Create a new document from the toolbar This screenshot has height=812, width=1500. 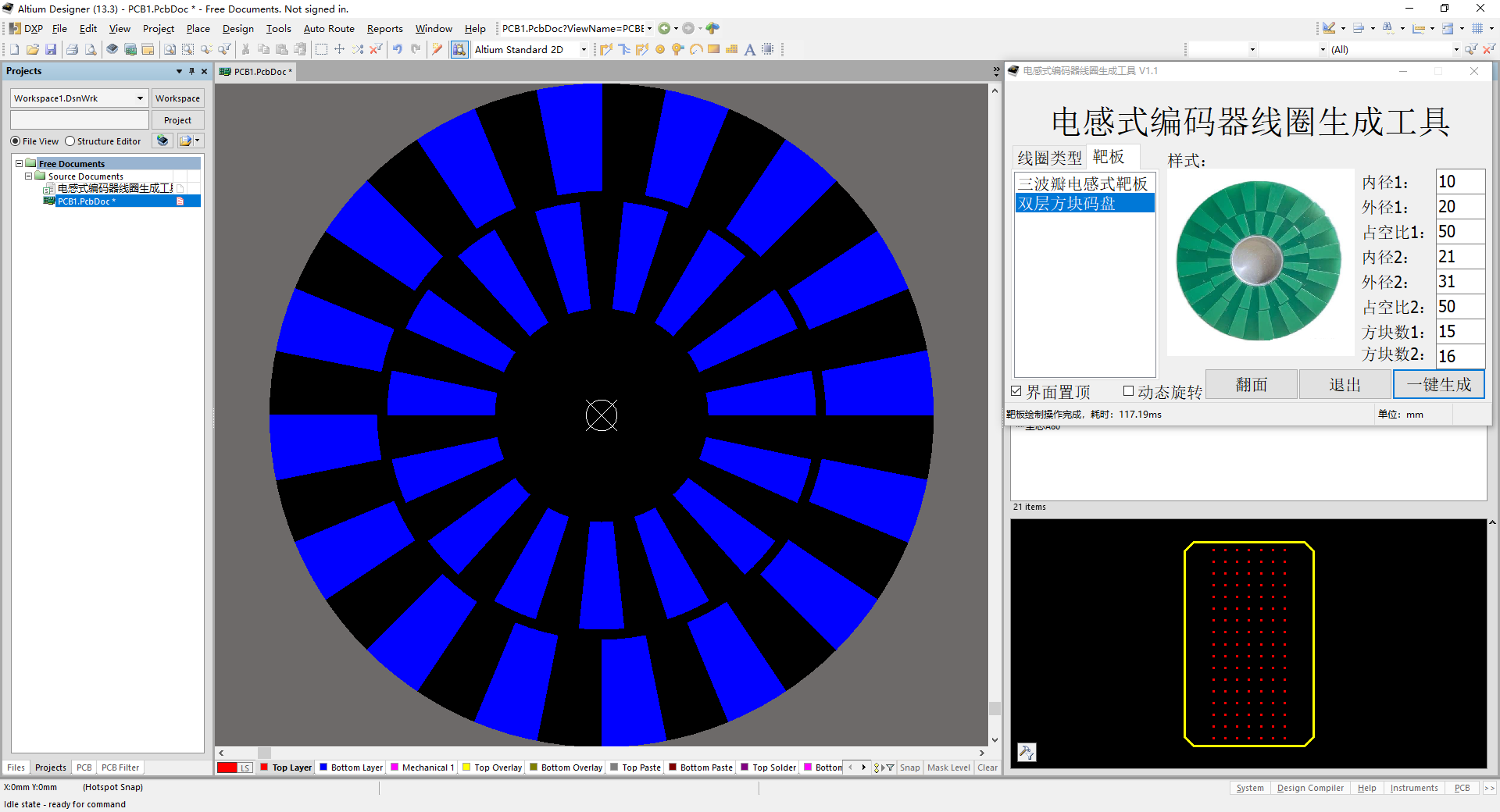14,49
